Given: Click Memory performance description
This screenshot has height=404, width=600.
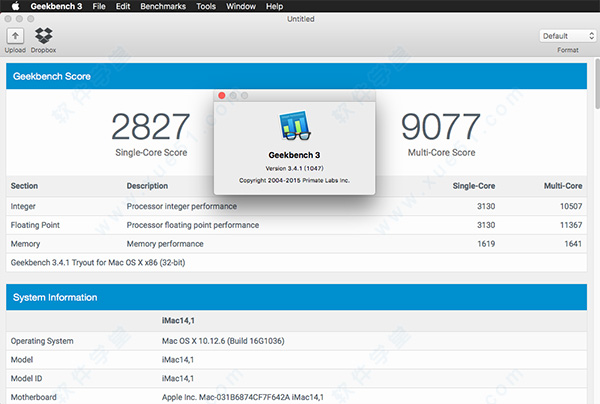Looking at the screenshot, I should pos(165,244).
